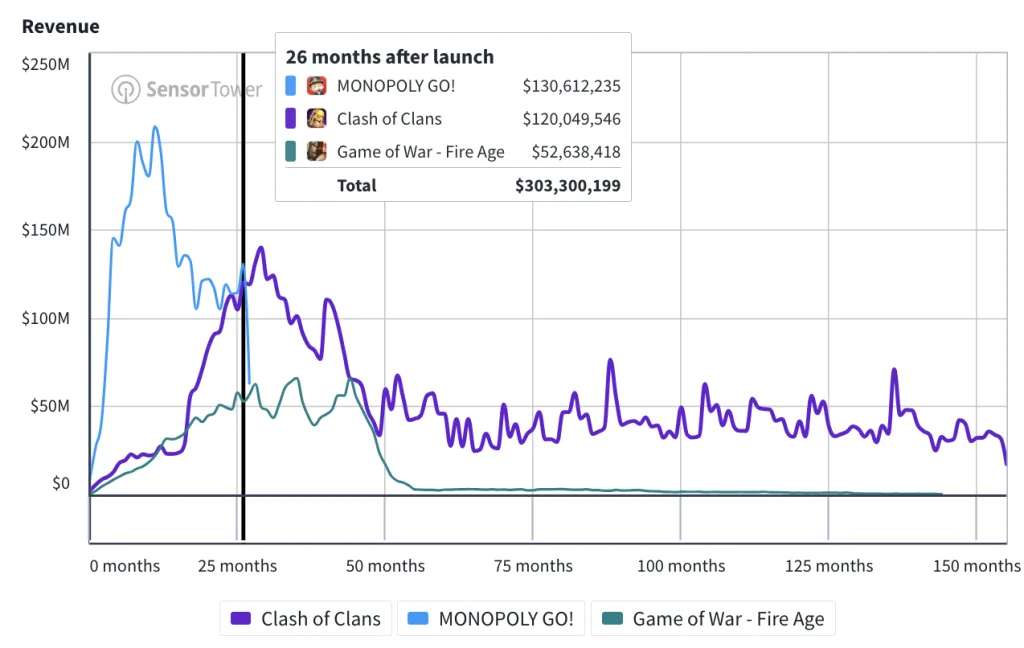This screenshot has width=1024, height=648.
Task: Toggle Clash of Clans series in legend
Action: [x=306, y=619]
